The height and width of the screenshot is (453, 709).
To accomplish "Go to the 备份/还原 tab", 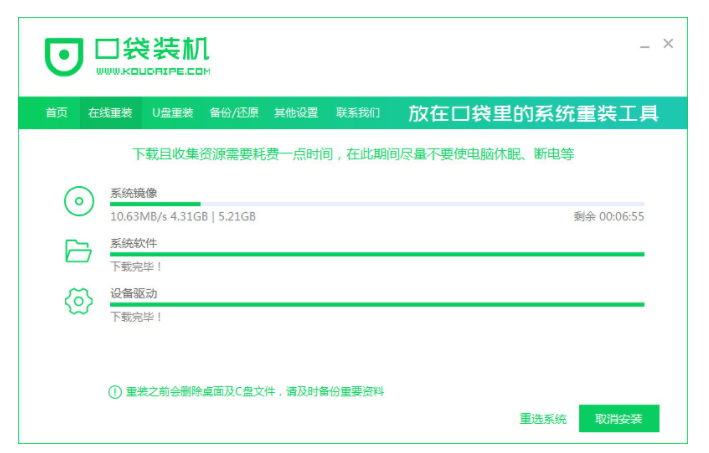I will pos(234,113).
